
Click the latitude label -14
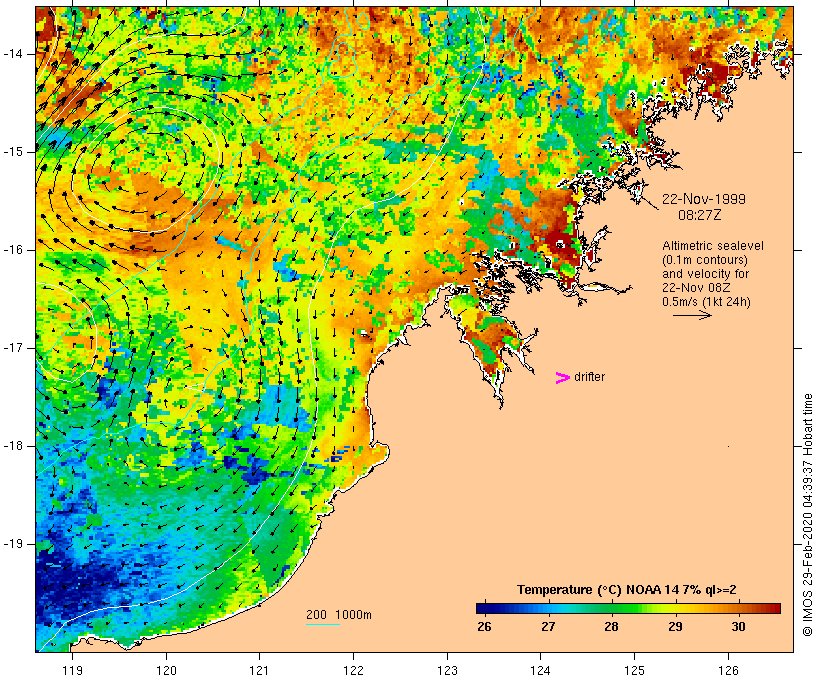tap(13, 54)
